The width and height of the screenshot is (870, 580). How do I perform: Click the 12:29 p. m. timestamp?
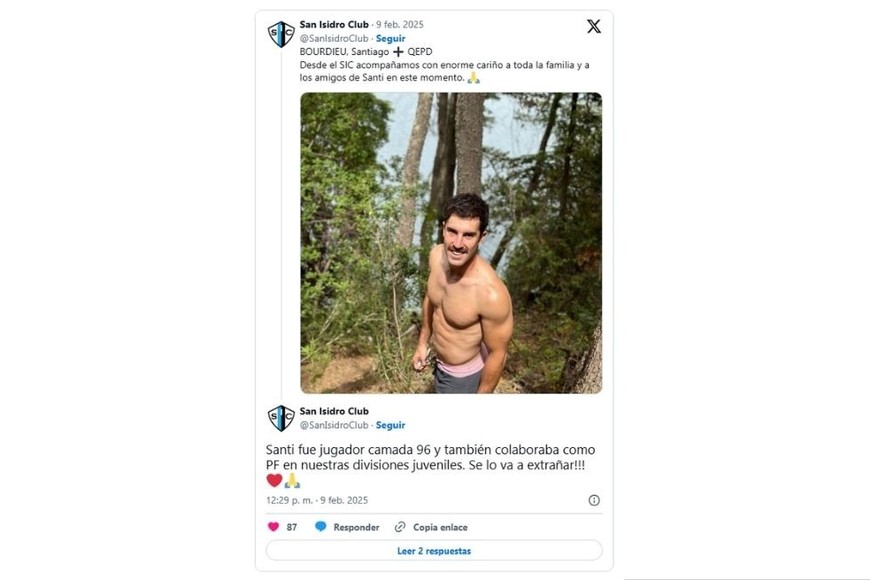[289, 500]
